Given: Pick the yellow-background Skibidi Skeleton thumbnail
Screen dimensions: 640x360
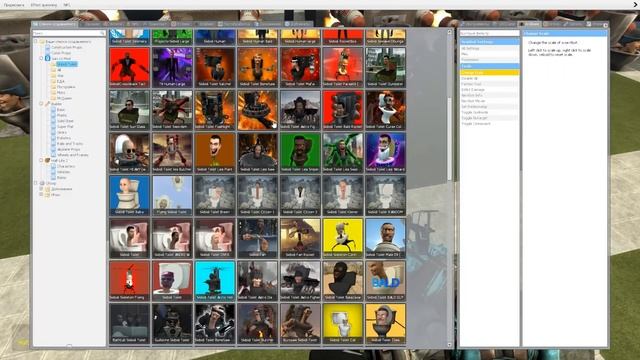Looking at the screenshot, I should [x=343, y=238].
